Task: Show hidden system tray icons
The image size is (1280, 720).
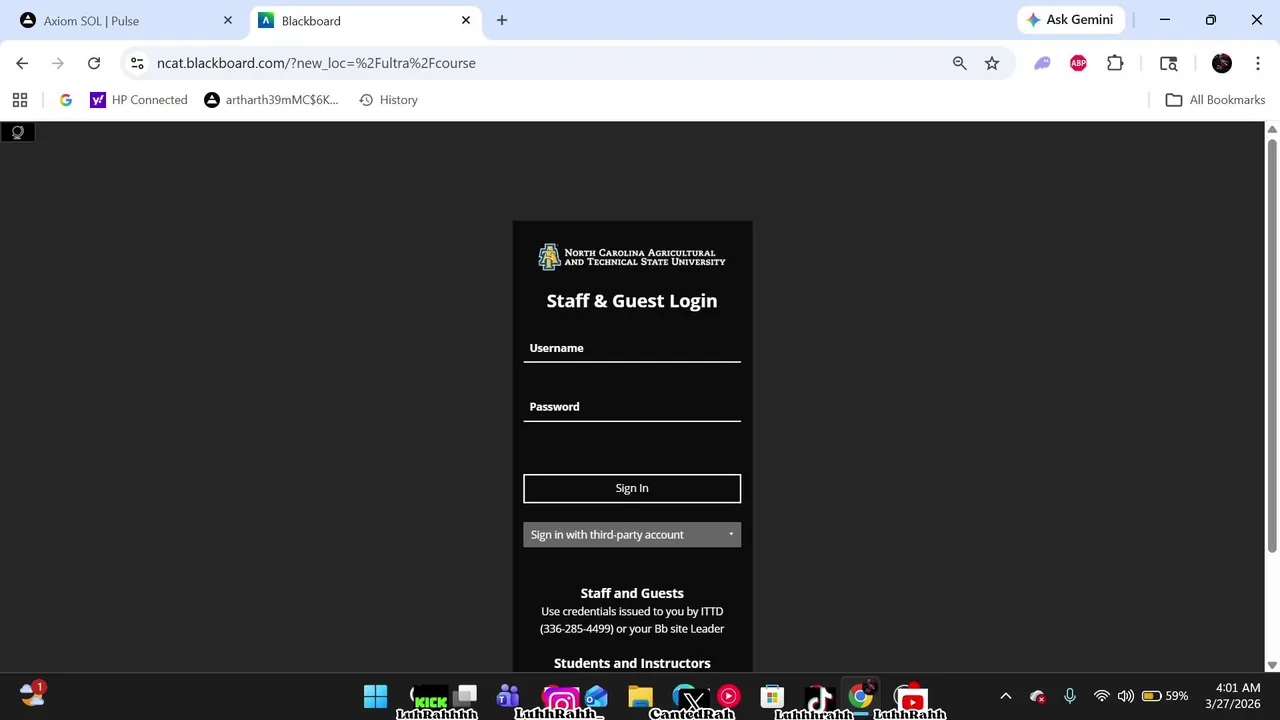Action: click(x=1006, y=696)
